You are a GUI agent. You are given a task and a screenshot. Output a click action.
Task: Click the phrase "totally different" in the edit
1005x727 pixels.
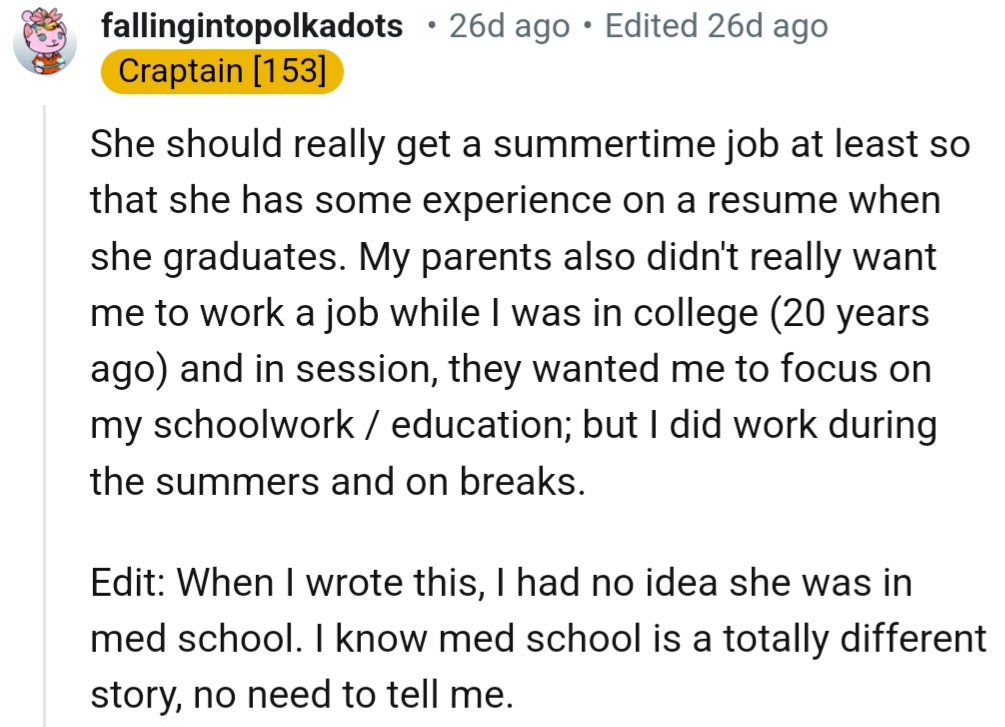point(841,638)
